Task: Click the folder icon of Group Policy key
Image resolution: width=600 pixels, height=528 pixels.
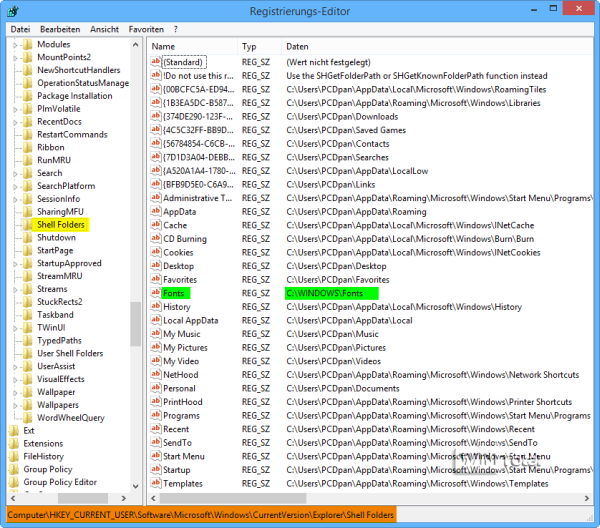Action: click(x=14, y=469)
